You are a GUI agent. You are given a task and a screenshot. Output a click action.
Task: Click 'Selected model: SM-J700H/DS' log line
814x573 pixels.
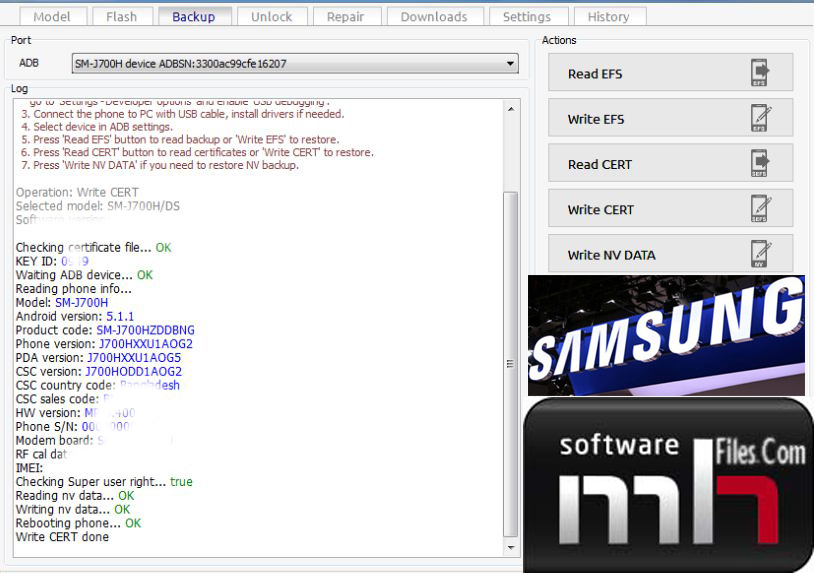click(98, 206)
